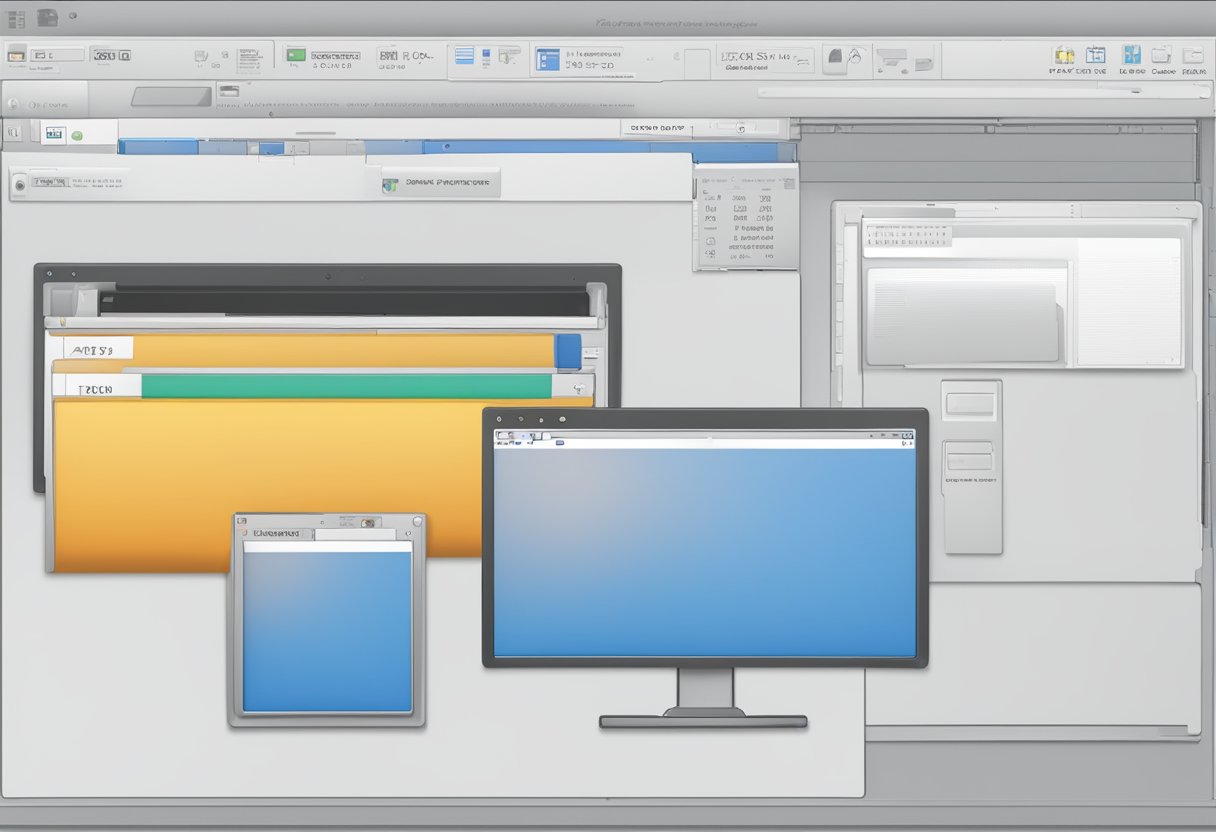
Task: Click the yellow Print toolbar icon
Action: [1066, 56]
